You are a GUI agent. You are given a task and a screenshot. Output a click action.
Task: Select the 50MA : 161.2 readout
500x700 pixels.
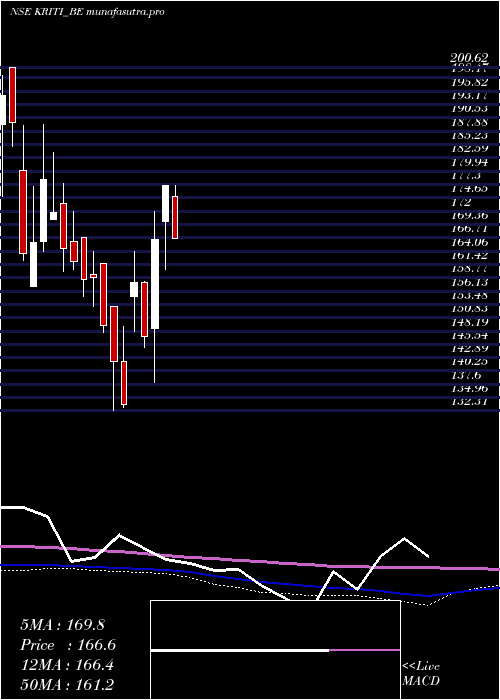69,686
